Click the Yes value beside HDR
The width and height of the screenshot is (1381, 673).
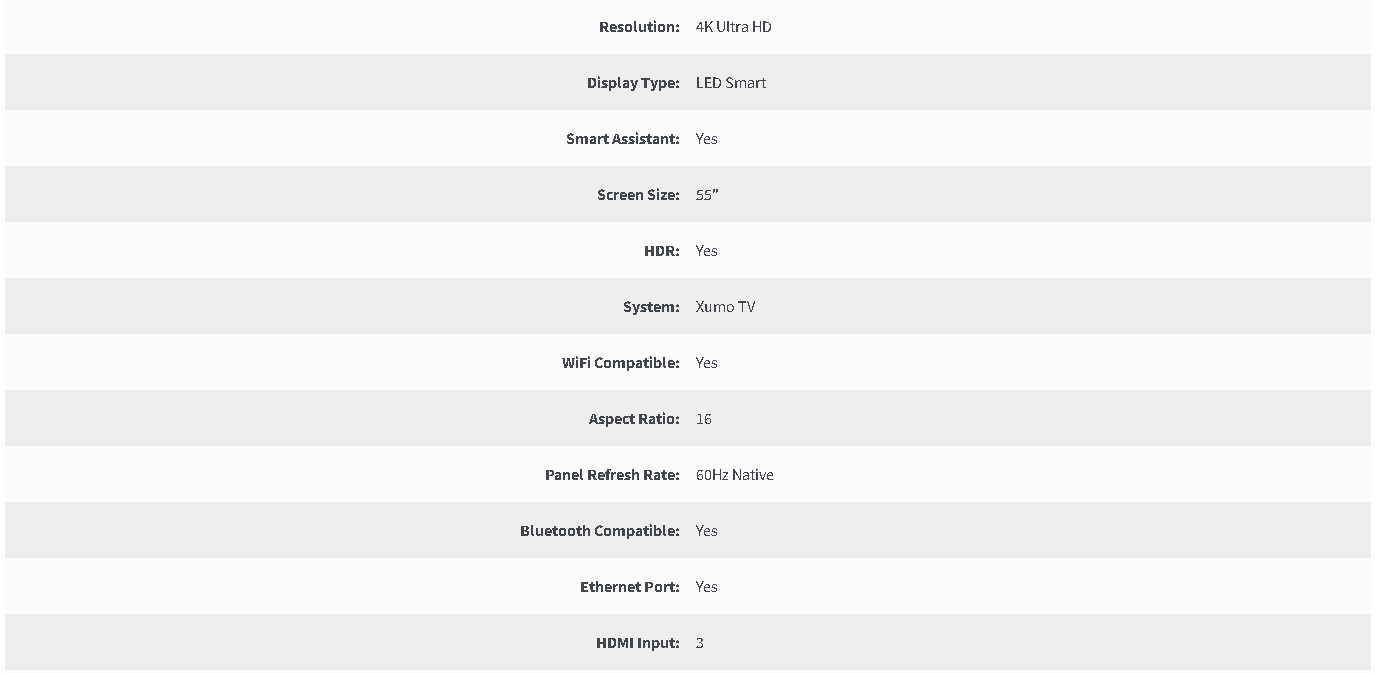coord(707,251)
